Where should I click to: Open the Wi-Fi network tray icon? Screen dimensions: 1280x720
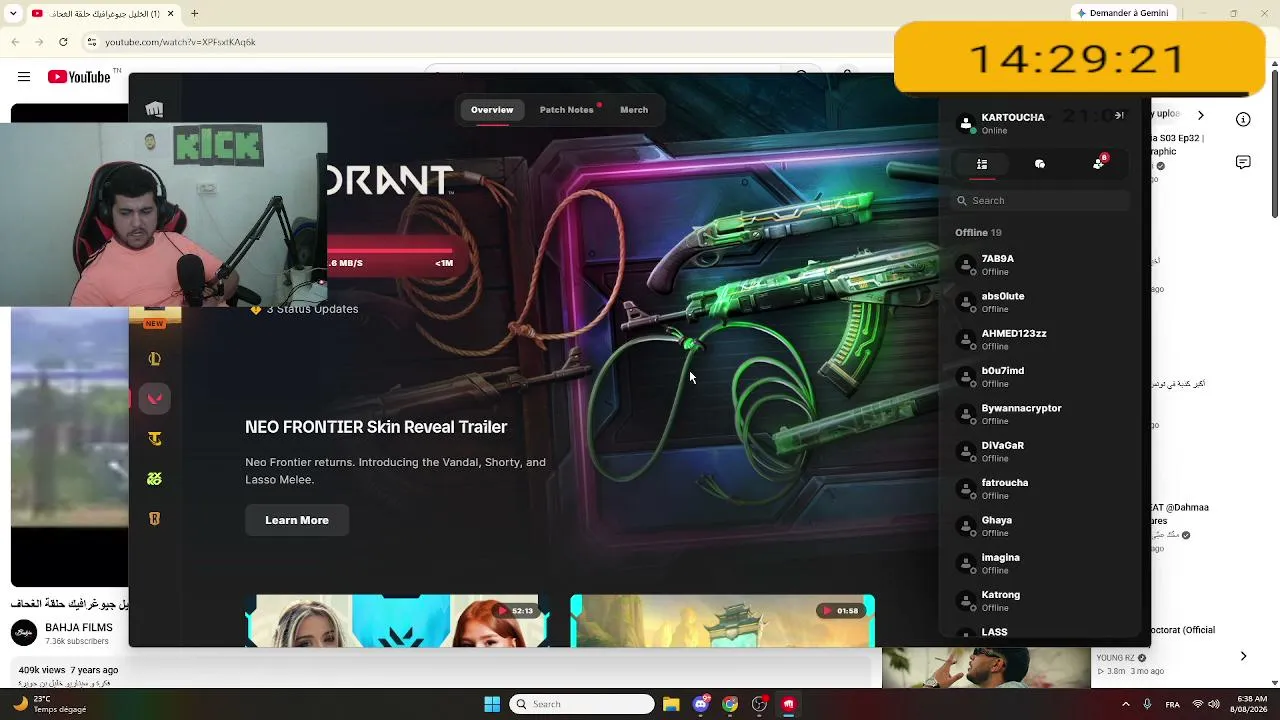[1198, 704]
